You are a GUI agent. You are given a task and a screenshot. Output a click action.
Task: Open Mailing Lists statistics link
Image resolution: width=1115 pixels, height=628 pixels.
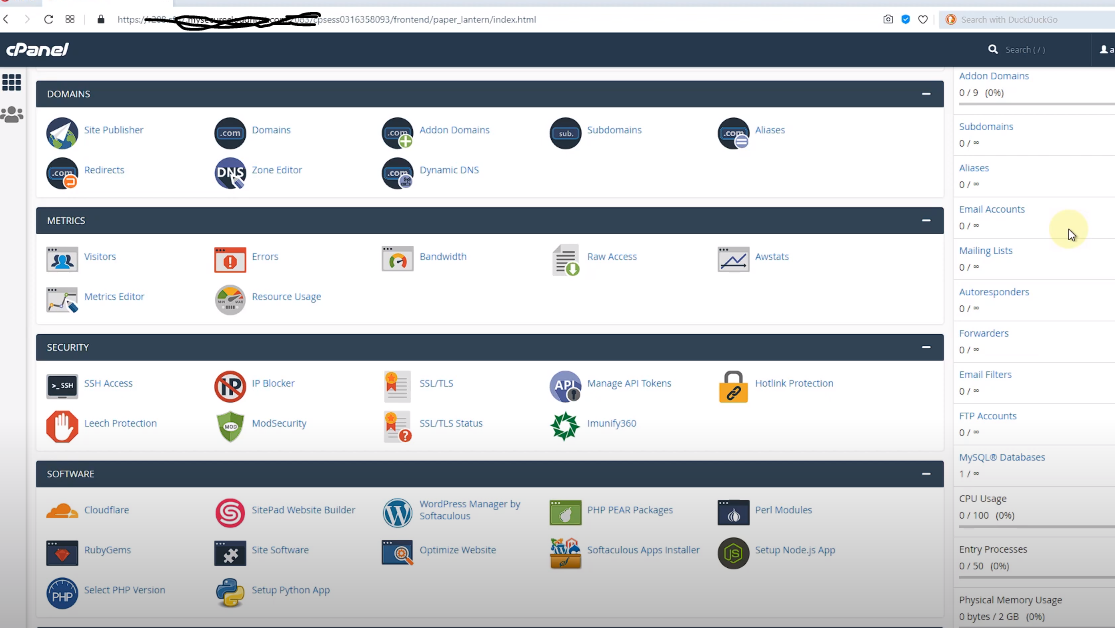click(985, 250)
